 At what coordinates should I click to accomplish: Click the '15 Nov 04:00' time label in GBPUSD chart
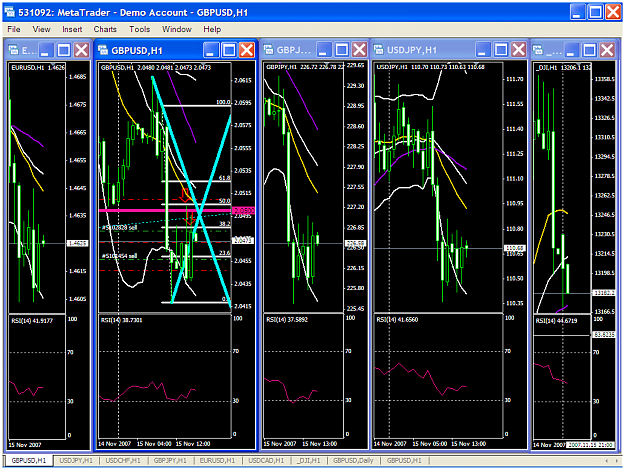[154, 444]
